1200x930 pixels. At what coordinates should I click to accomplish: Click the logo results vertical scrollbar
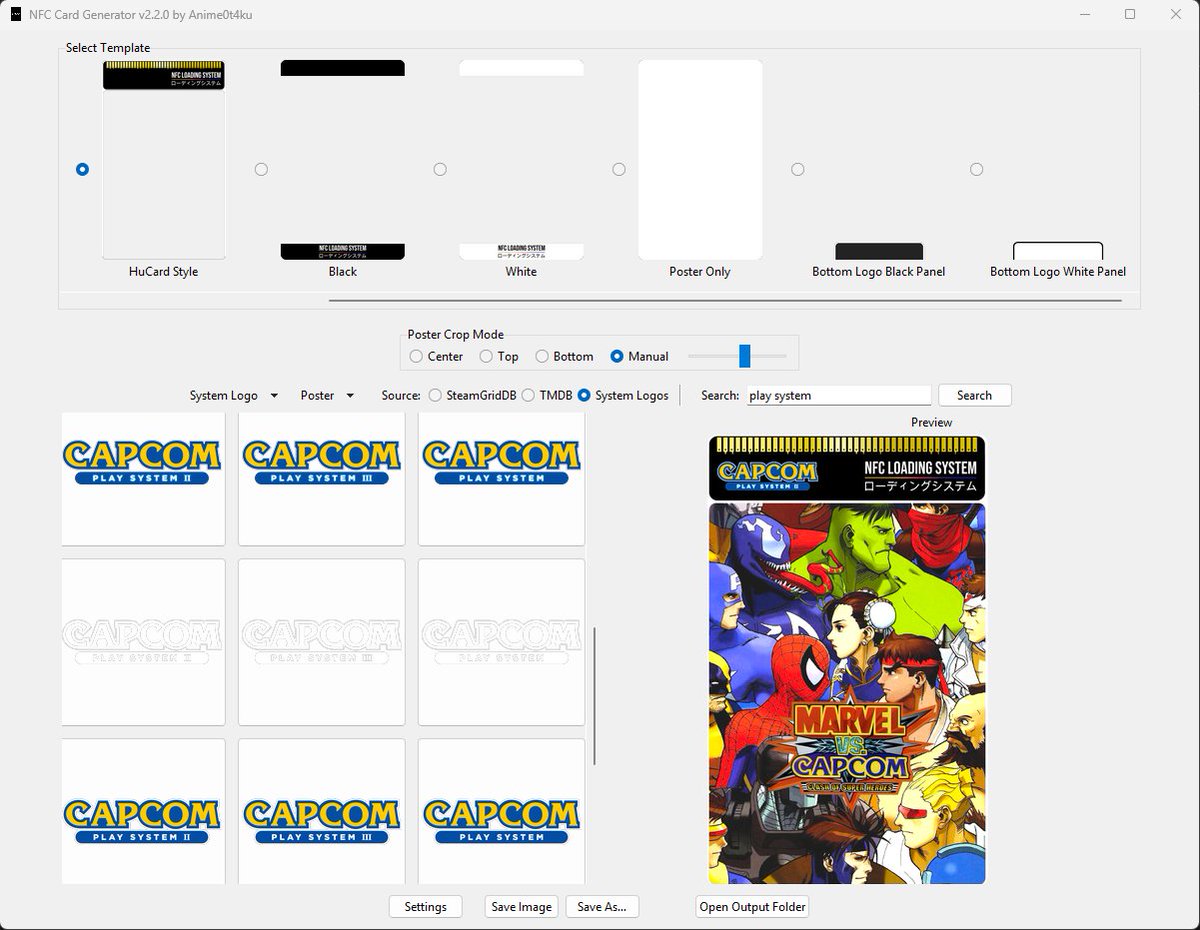point(595,697)
